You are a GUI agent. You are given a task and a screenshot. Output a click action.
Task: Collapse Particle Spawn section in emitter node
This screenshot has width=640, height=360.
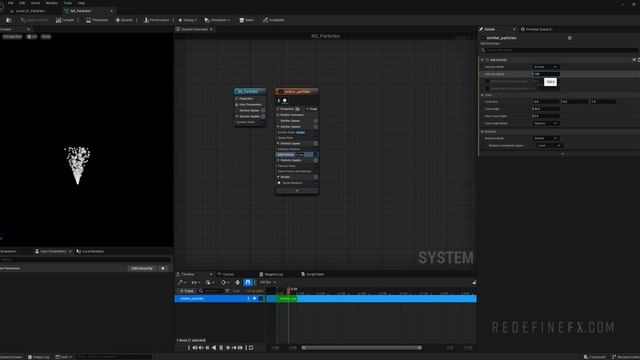point(278,144)
